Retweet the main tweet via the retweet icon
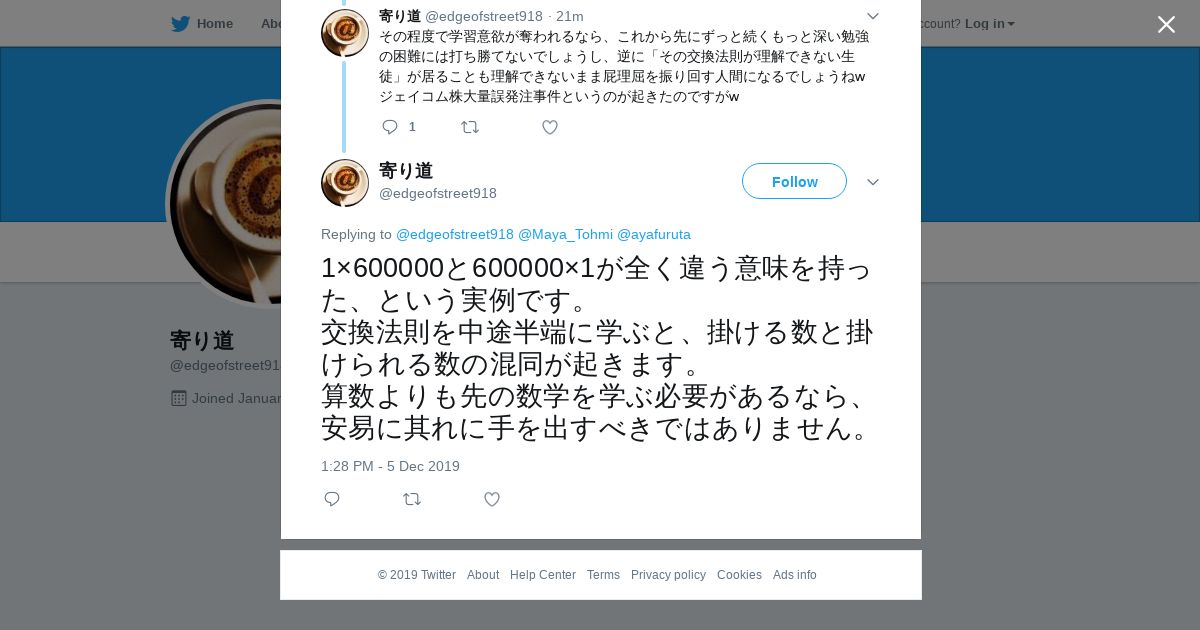 412,499
